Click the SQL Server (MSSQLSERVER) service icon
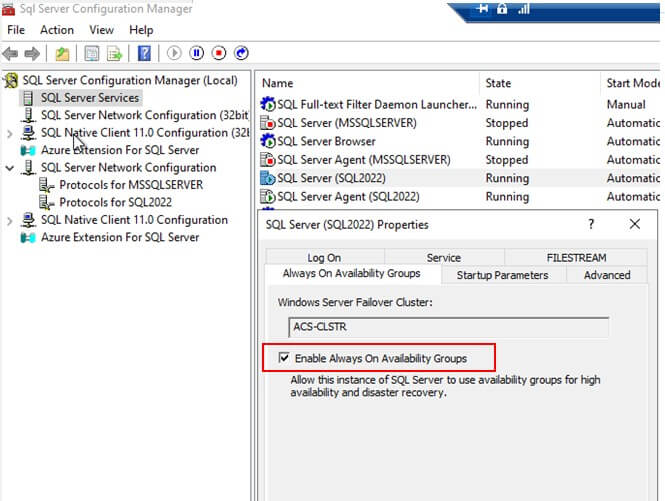The width and height of the screenshot is (665, 501). (268, 123)
